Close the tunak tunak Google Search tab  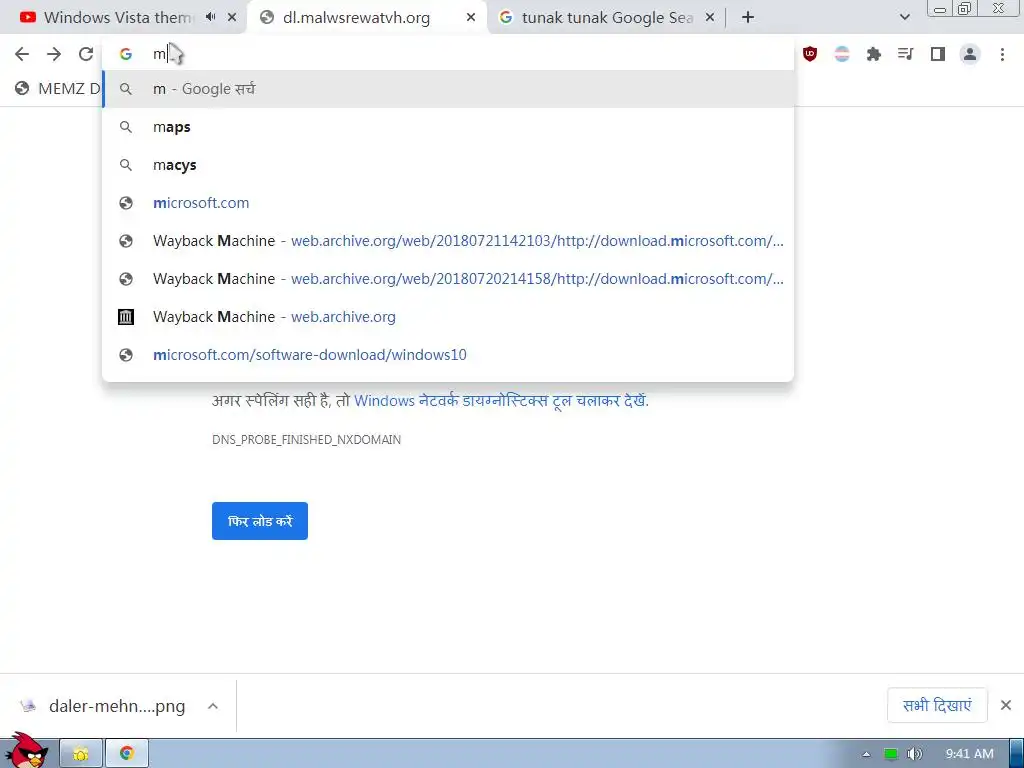pos(710,18)
